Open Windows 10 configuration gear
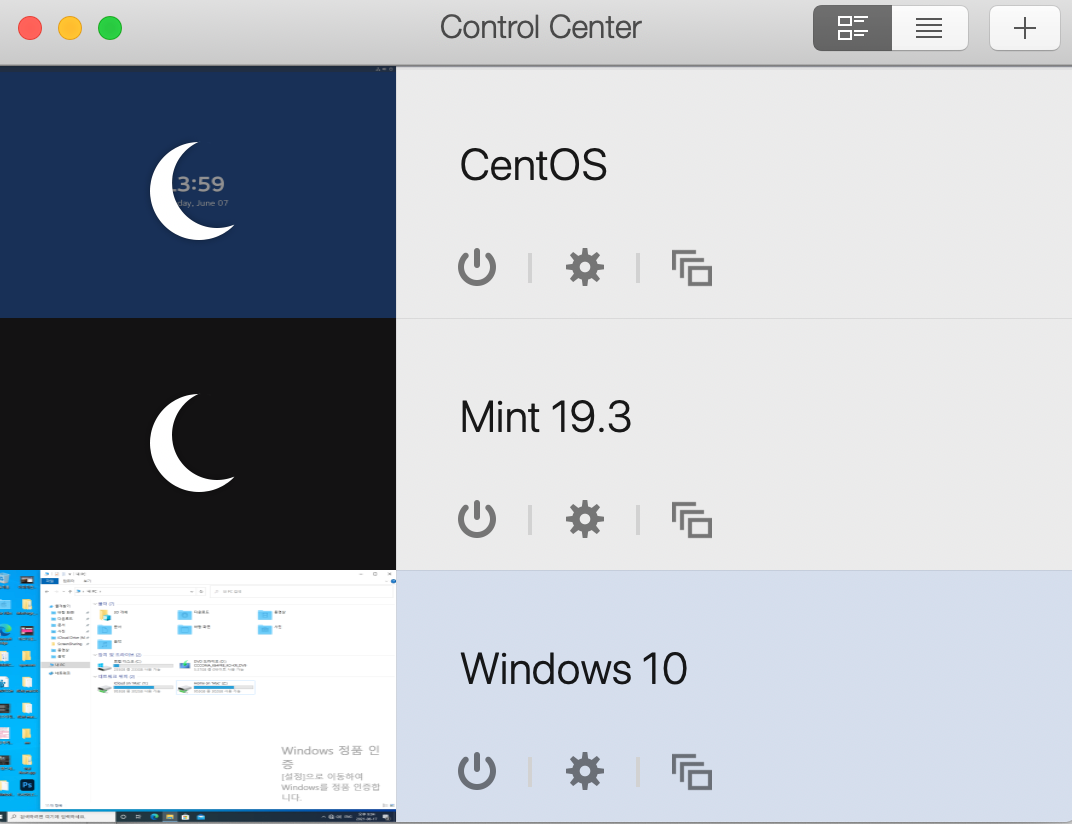The image size is (1072, 824). point(585,771)
